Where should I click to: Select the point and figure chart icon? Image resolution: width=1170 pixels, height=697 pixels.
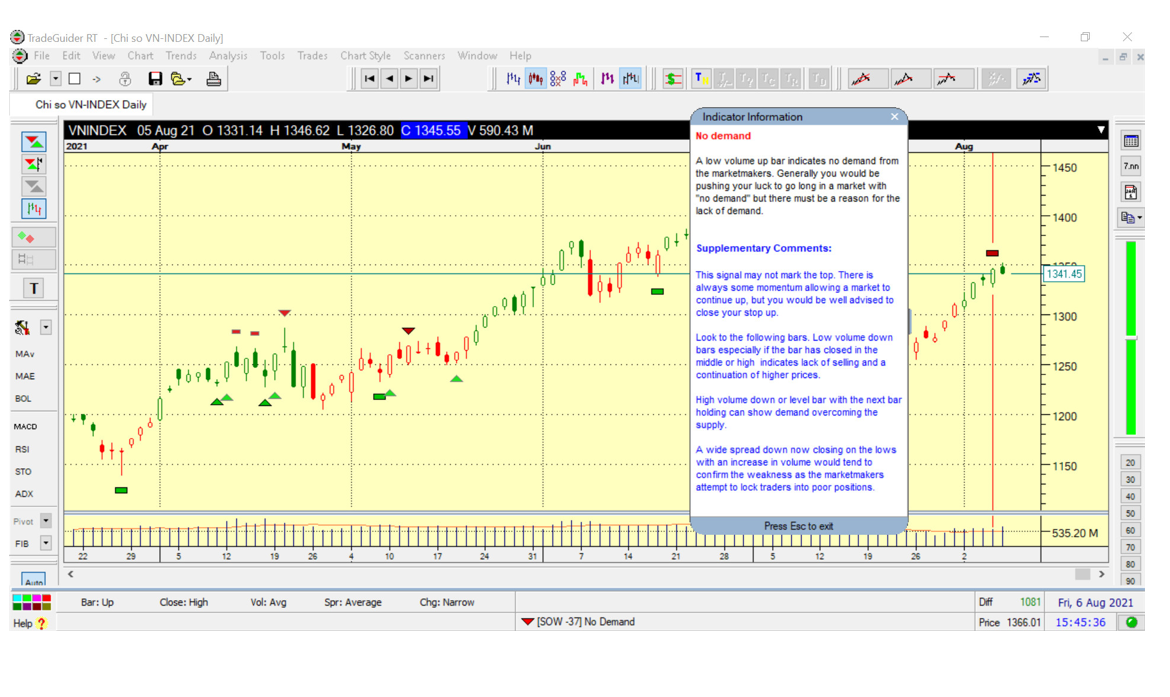(x=558, y=79)
